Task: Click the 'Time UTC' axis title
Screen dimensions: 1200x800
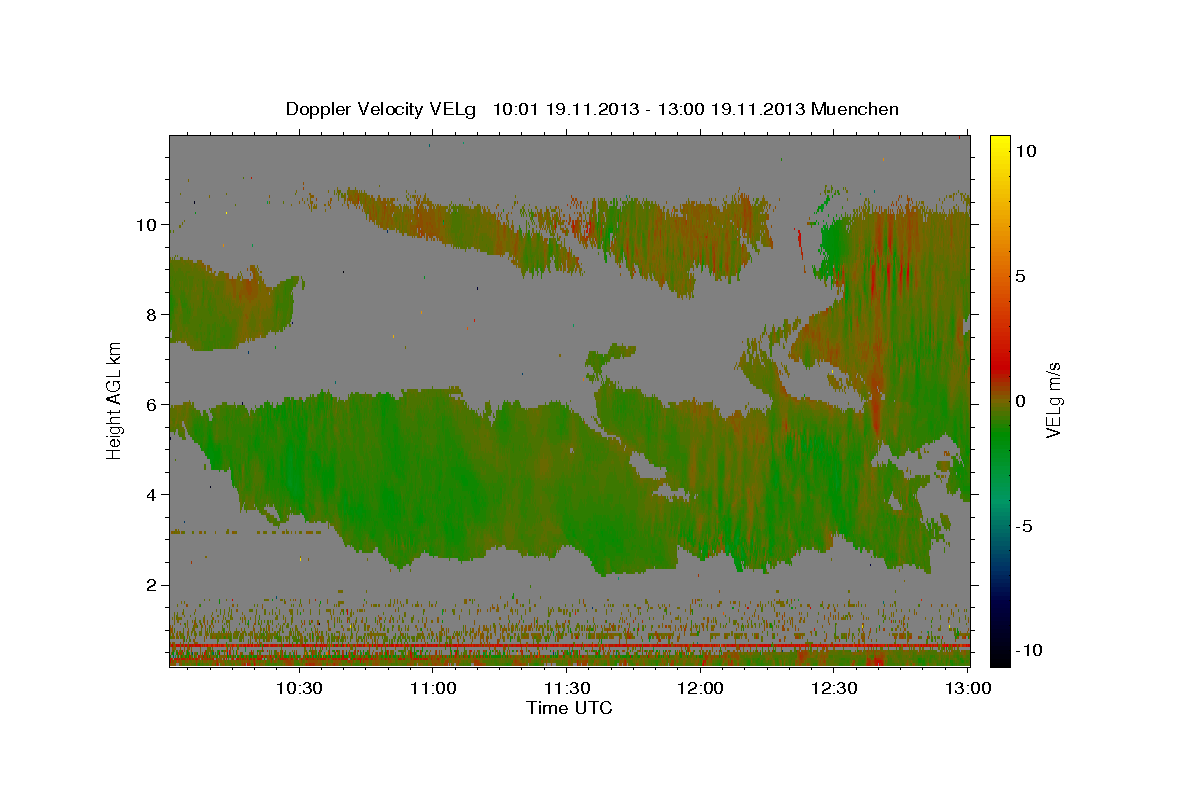Action: pyautogui.click(x=569, y=708)
